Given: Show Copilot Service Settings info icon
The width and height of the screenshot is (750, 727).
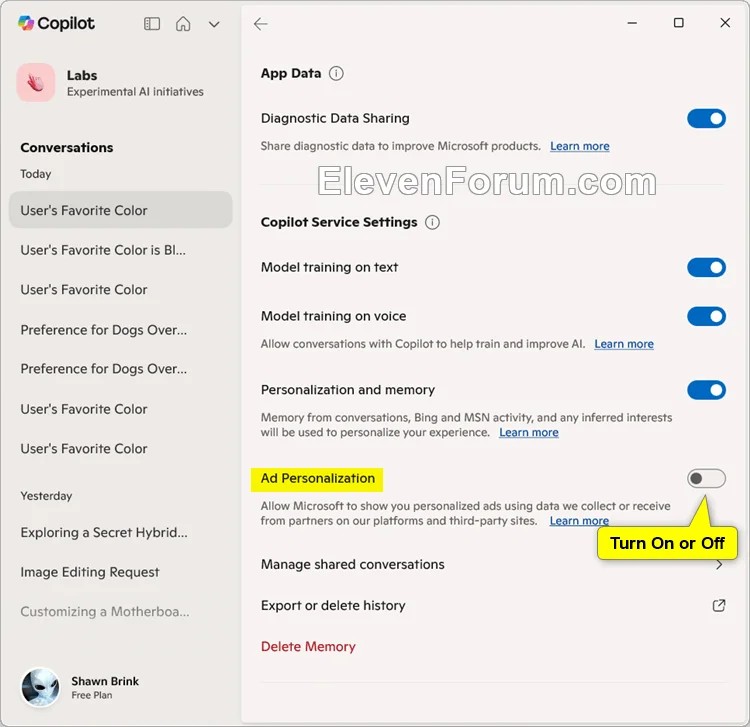Looking at the screenshot, I should 432,222.
